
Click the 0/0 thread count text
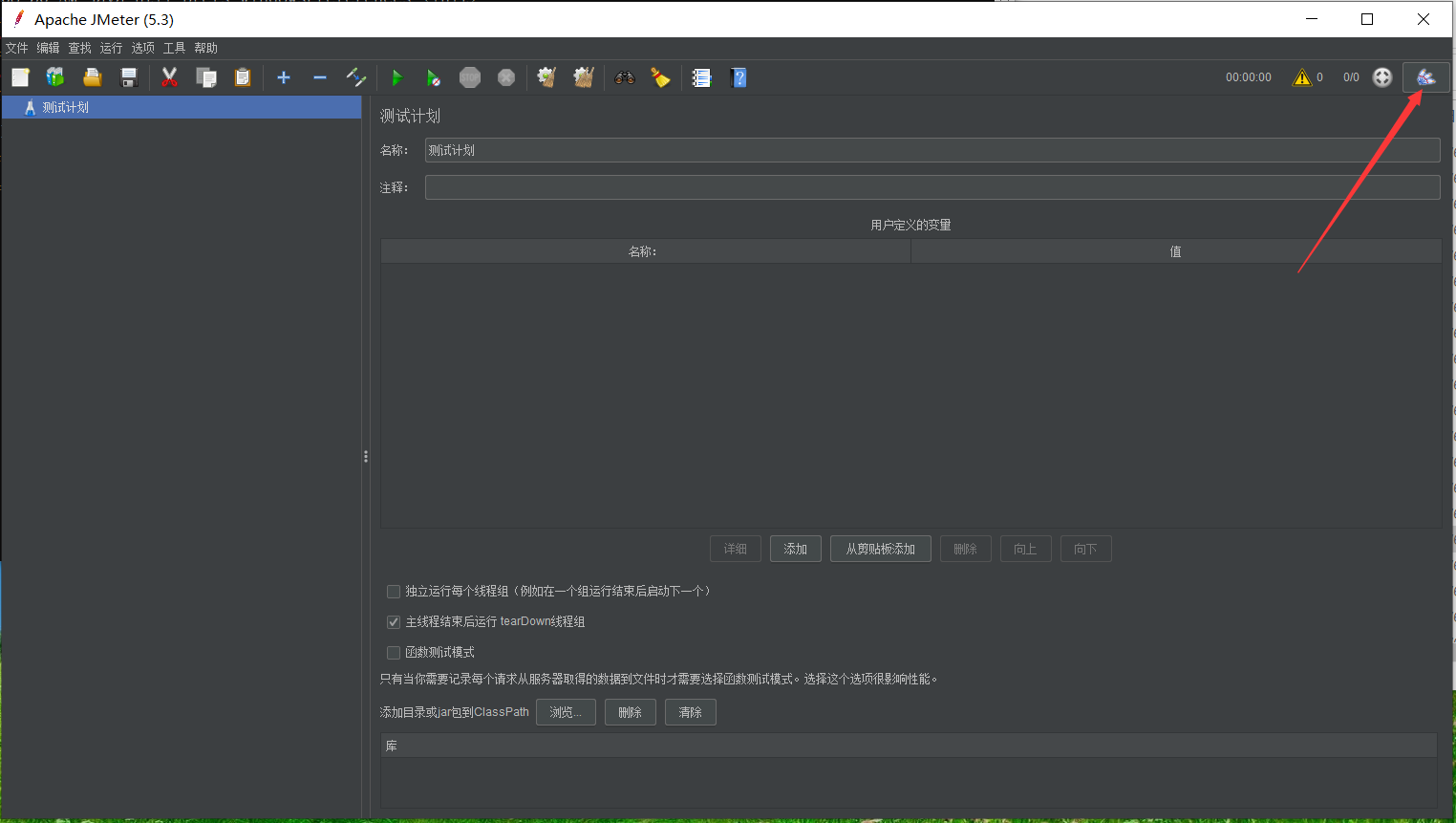[1351, 77]
